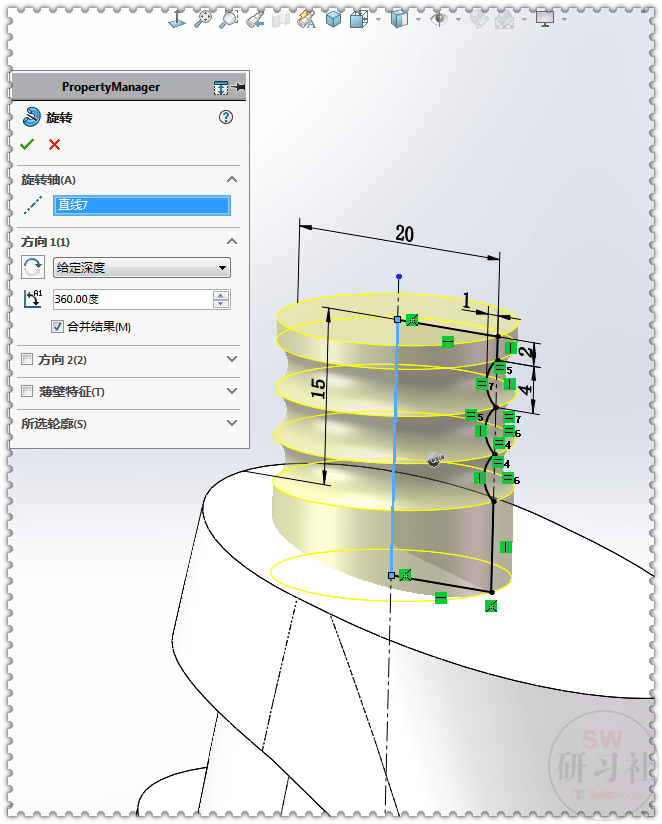662x824 pixels.
Task: Increase the angle using the spinner up arrow
Action: (x=221, y=295)
